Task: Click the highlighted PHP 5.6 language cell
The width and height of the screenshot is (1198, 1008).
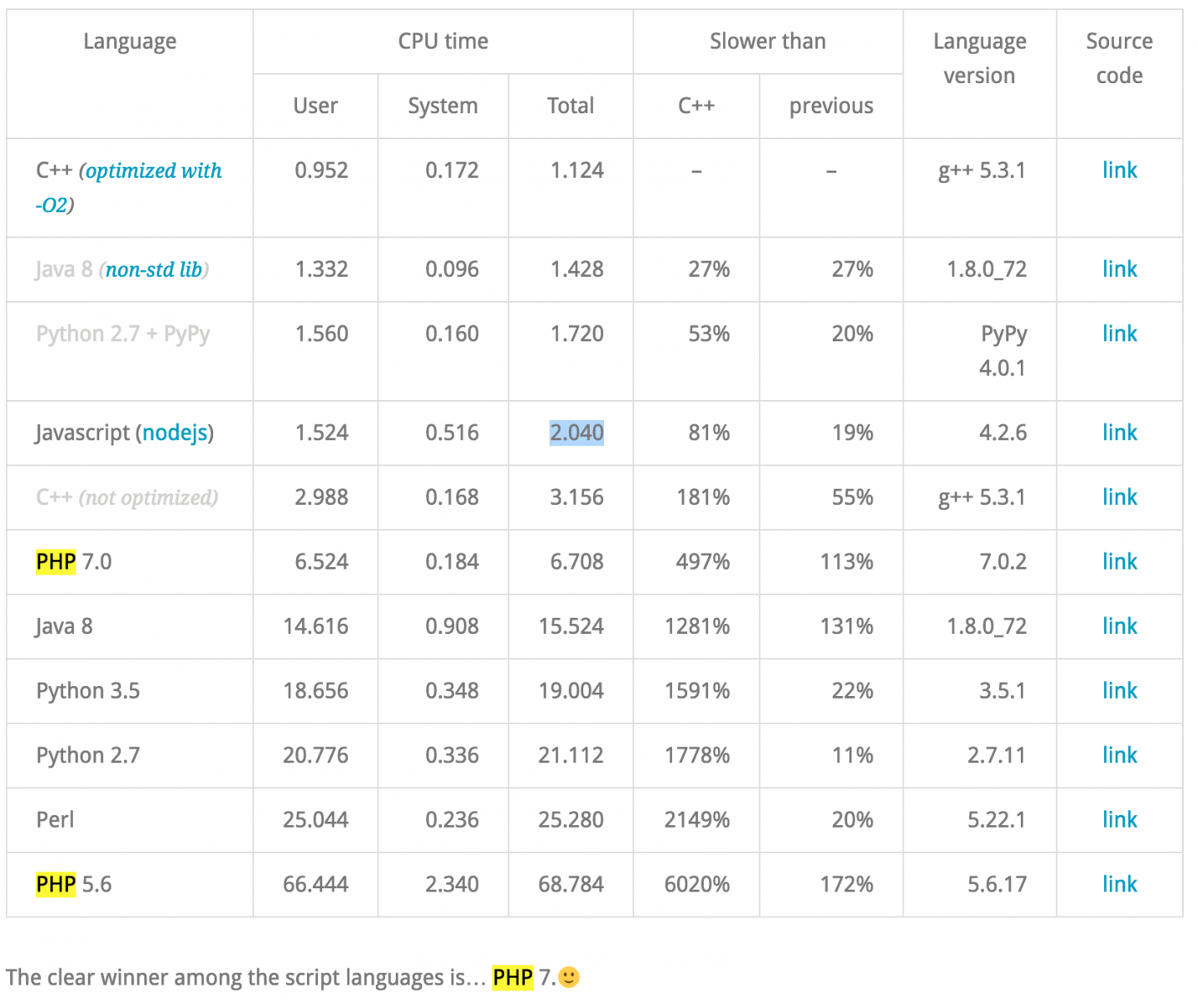Action: coord(130,885)
